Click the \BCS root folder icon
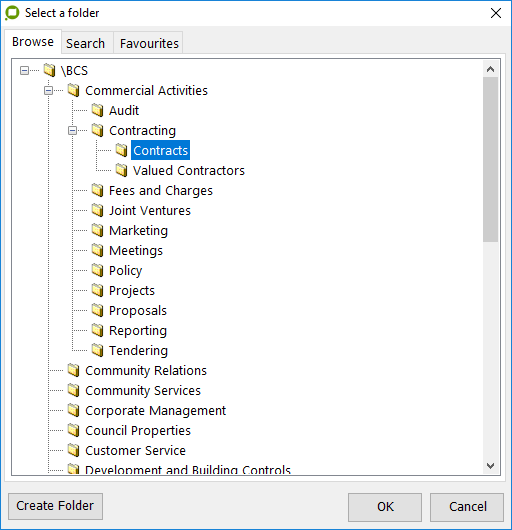The image size is (512, 530). [49, 70]
